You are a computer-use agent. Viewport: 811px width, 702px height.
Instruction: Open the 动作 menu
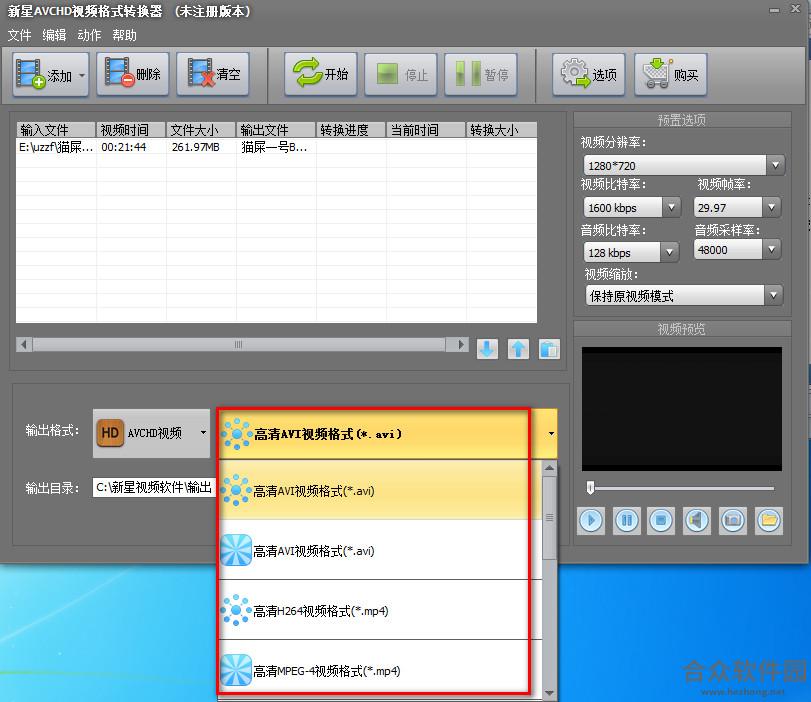pyautogui.click(x=89, y=35)
